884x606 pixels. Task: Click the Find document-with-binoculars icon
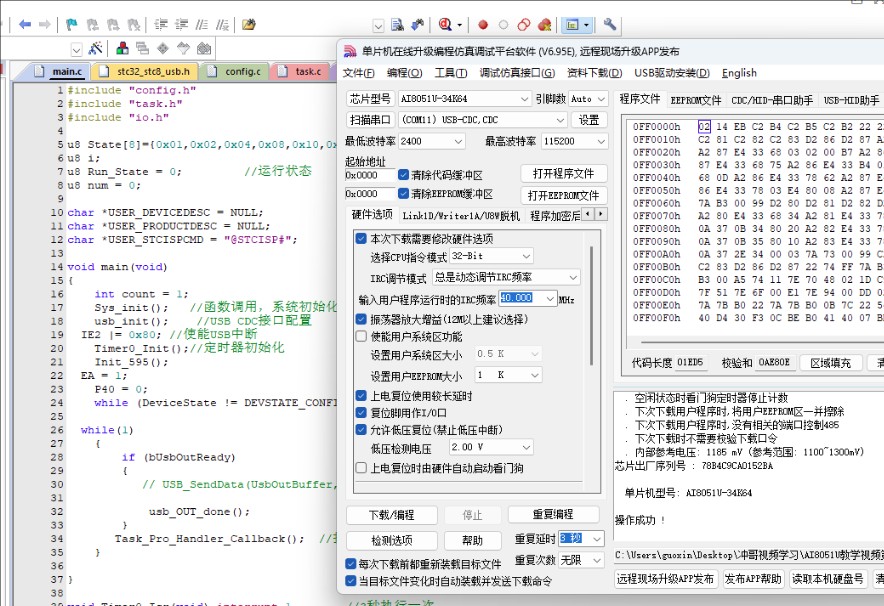click(397, 24)
